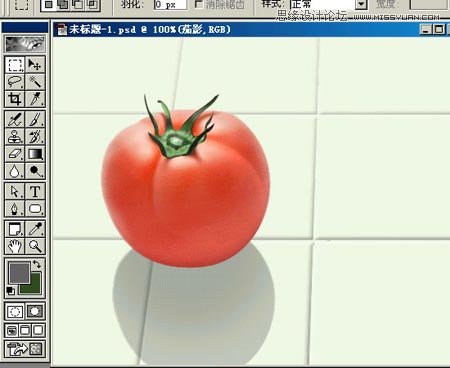450x368 pixels.
Task: Select the Move tool
Action: [x=35, y=64]
